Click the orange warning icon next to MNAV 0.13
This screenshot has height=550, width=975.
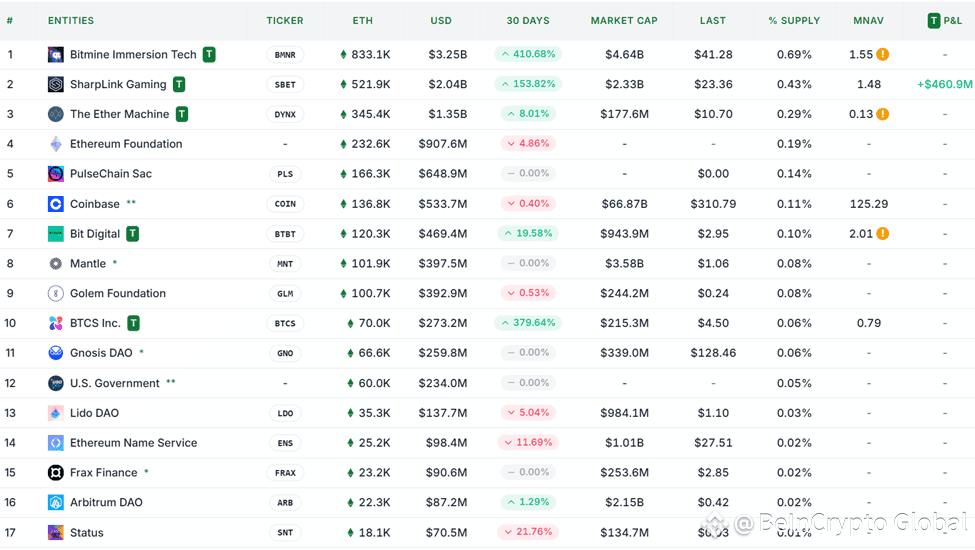coord(882,114)
